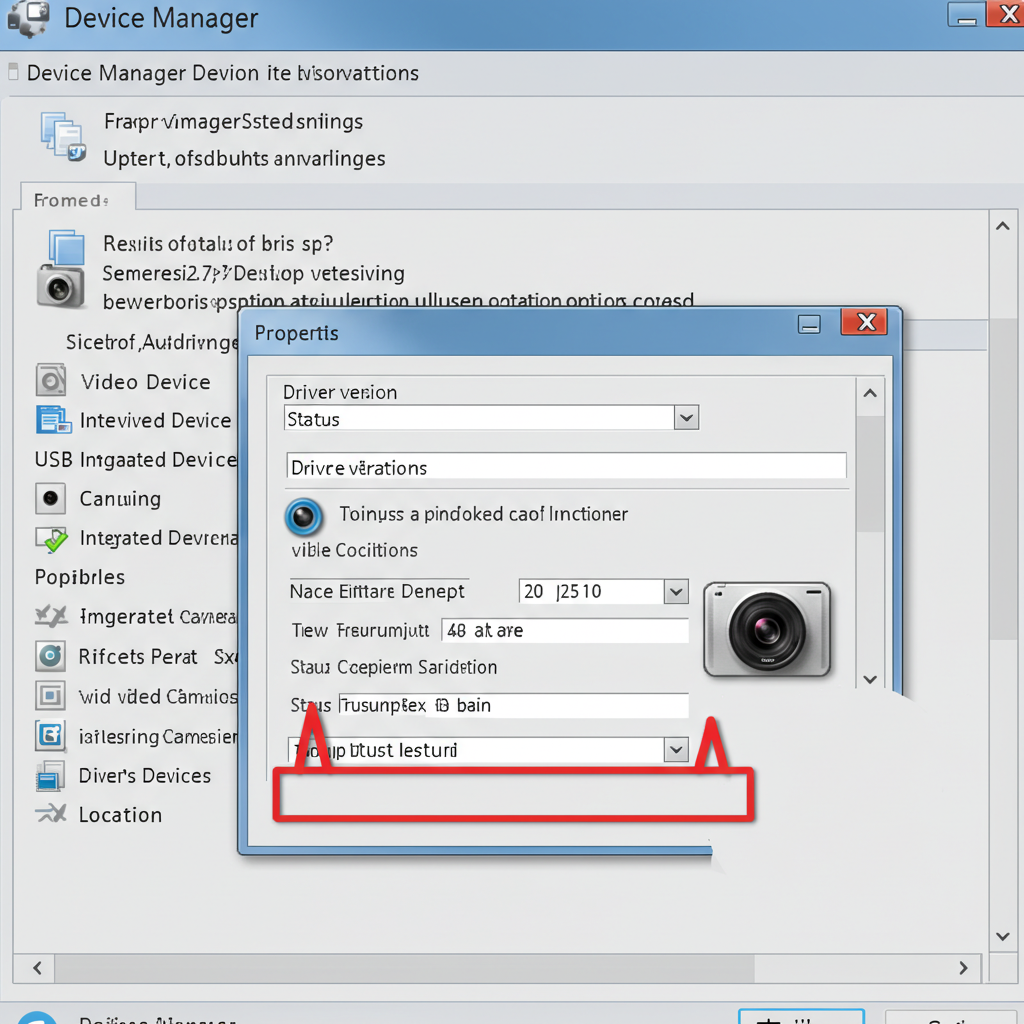Select USB Intgaated Device row
This screenshot has width=1024, height=1024.
click(x=136, y=460)
